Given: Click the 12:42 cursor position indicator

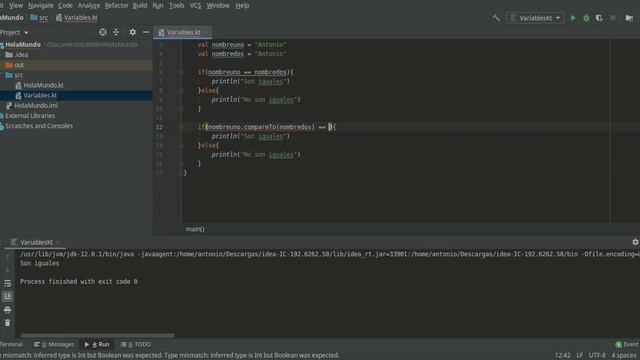Looking at the screenshot, I should 562,356.
